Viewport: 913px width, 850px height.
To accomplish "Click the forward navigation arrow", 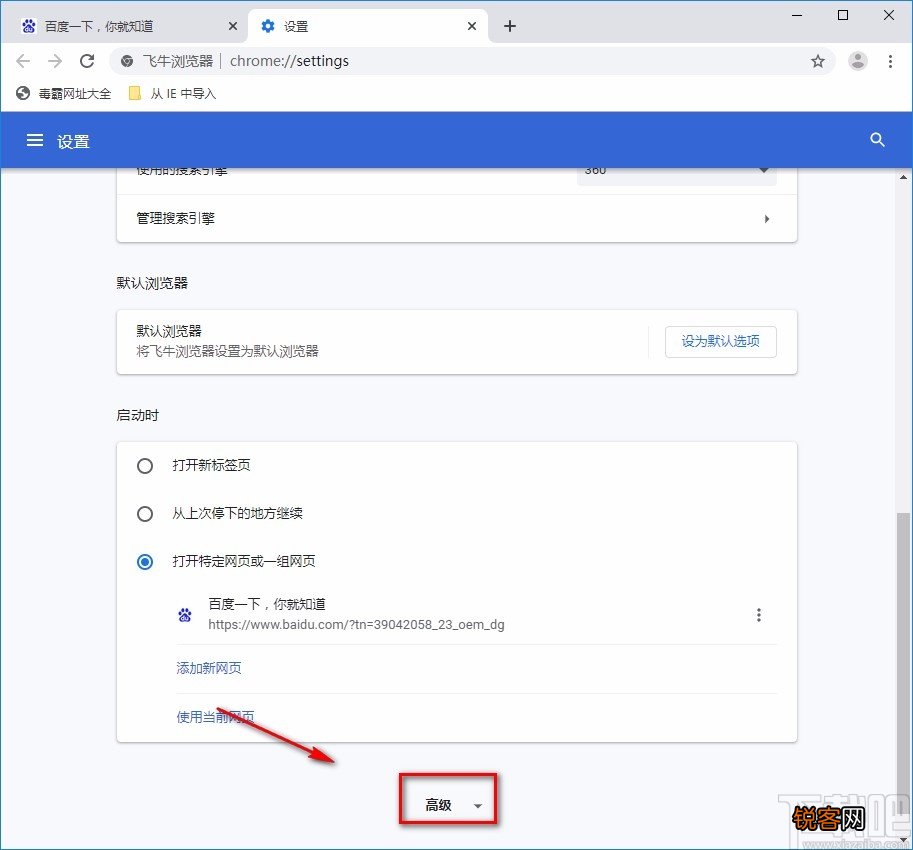I will point(55,61).
